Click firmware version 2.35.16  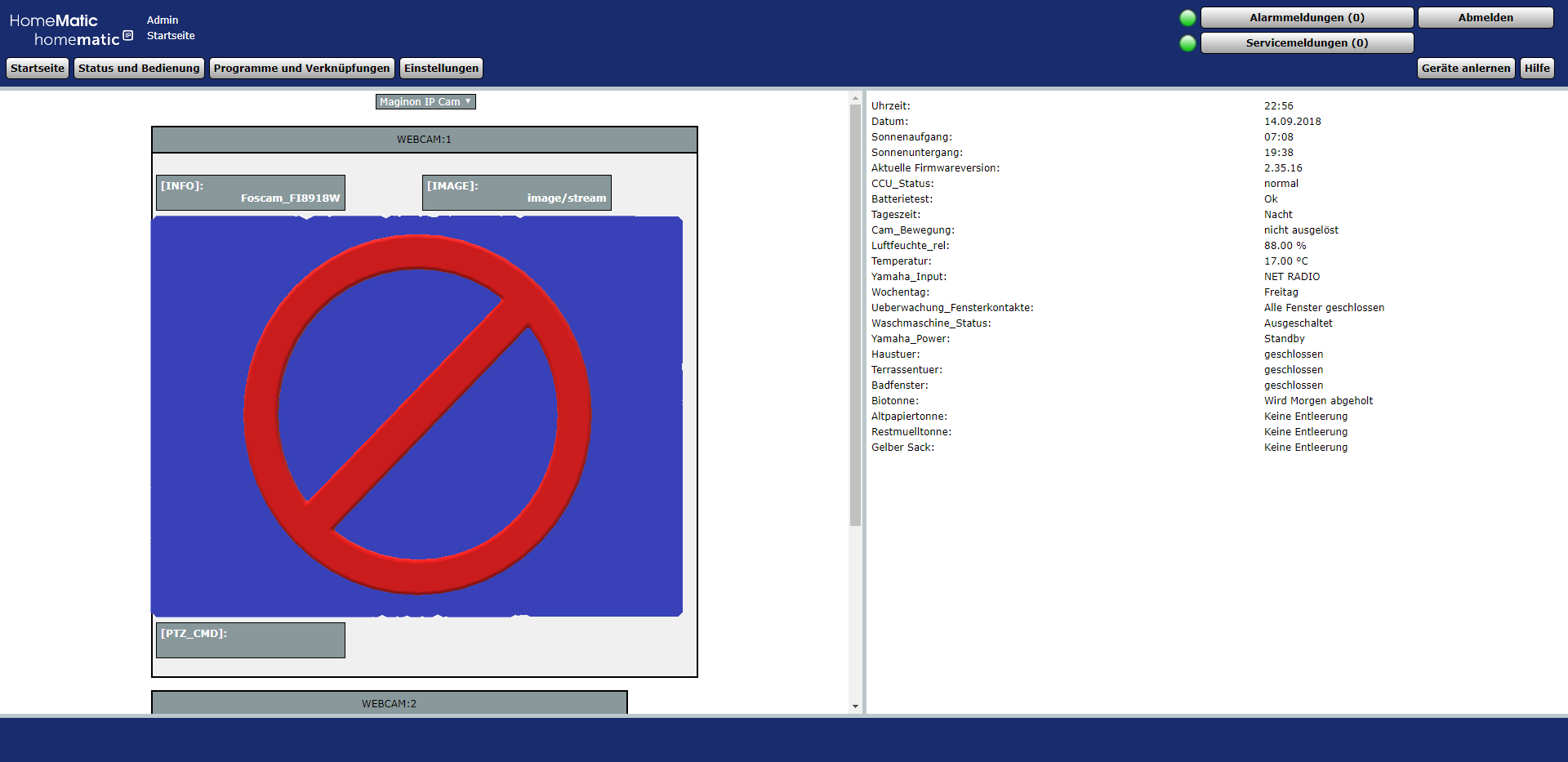tap(1283, 168)
